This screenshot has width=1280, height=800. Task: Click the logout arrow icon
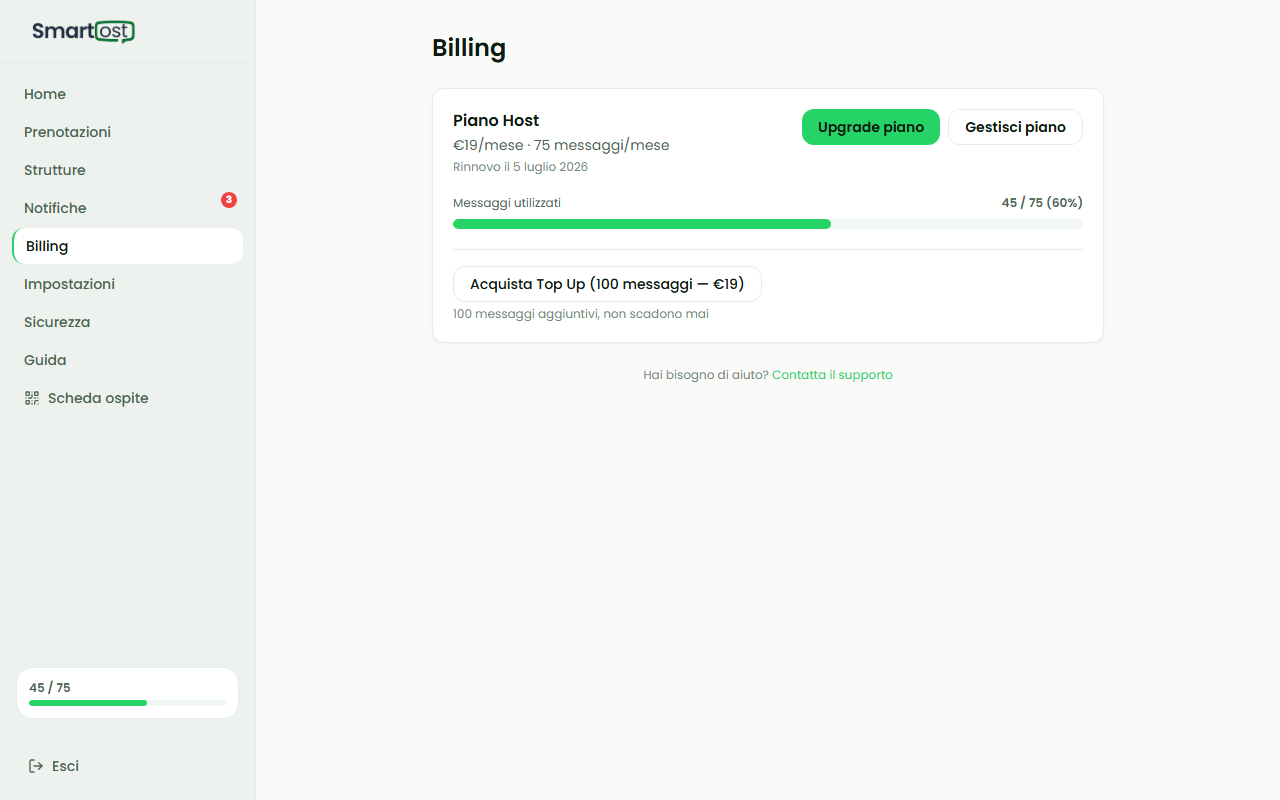(x=36, y=766)
